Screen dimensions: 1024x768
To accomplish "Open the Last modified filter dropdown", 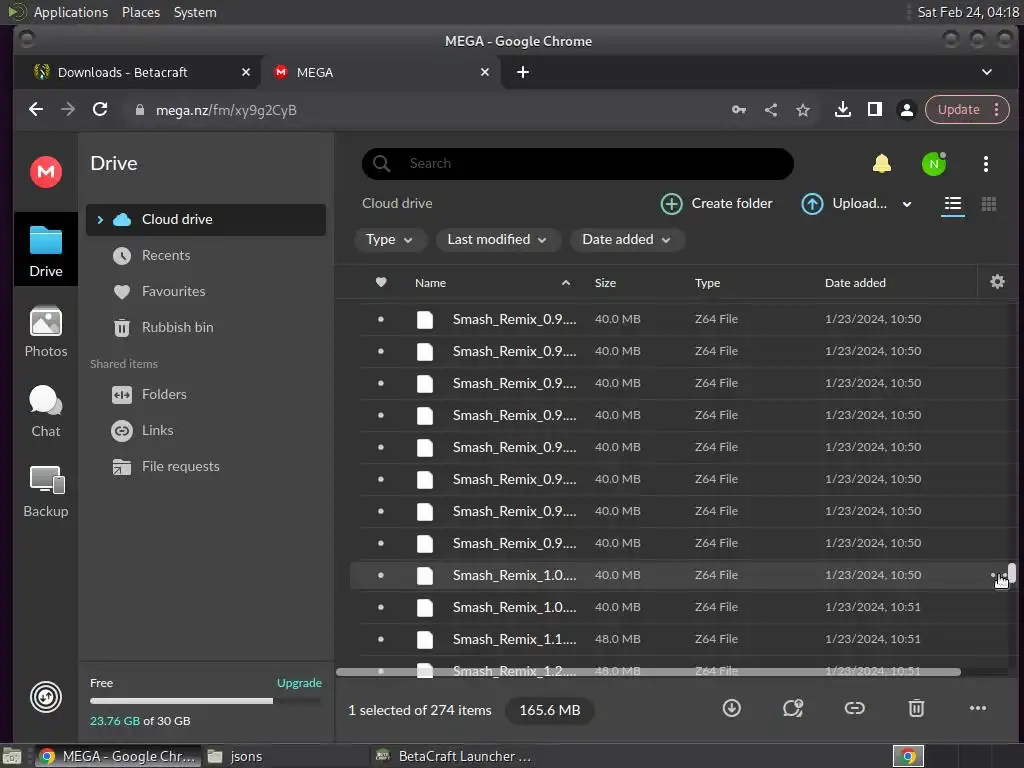I will [x=498, y=240].
